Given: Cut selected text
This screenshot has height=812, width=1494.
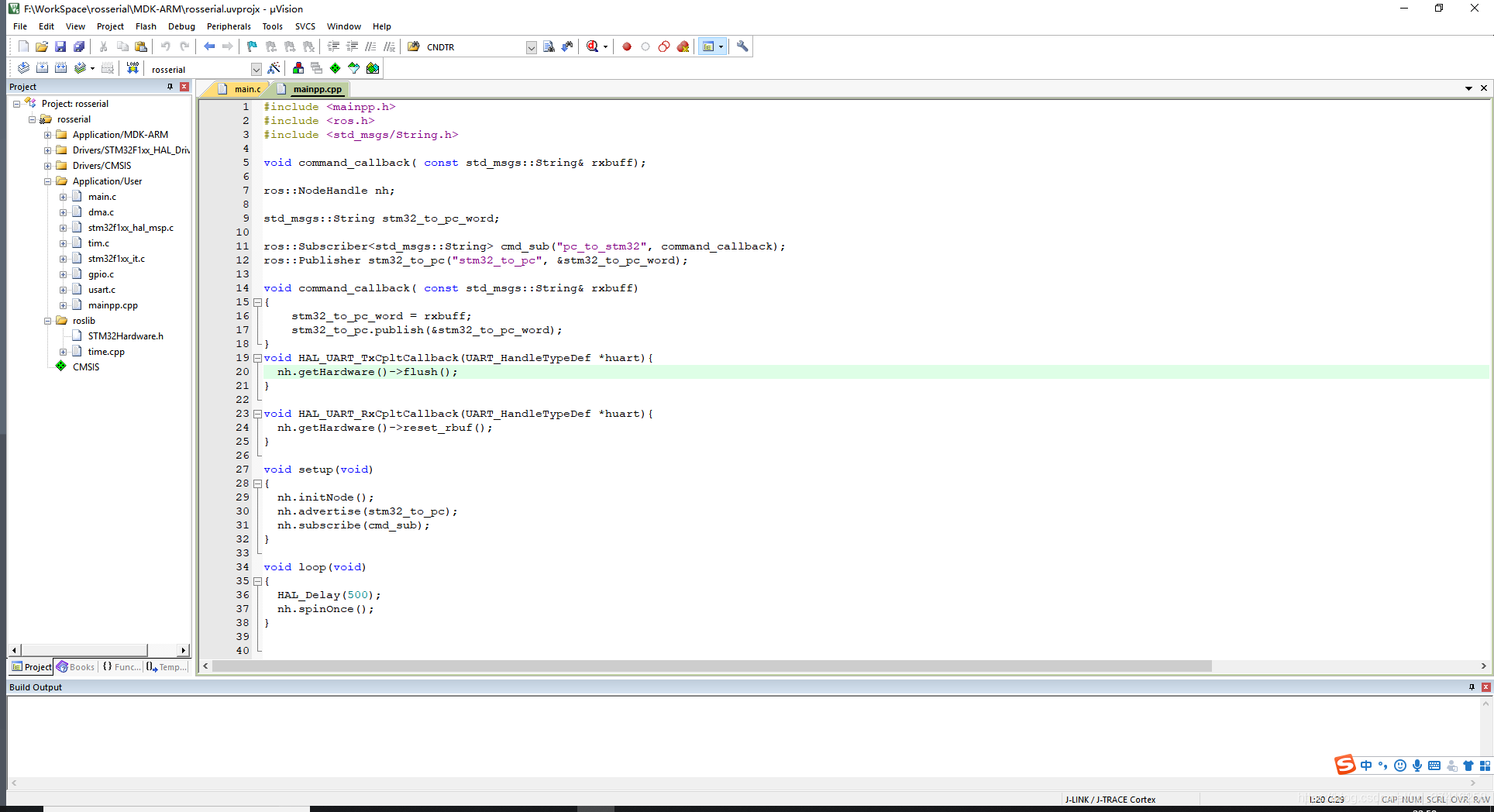Looking at the screenshot, I should (103, 46).
